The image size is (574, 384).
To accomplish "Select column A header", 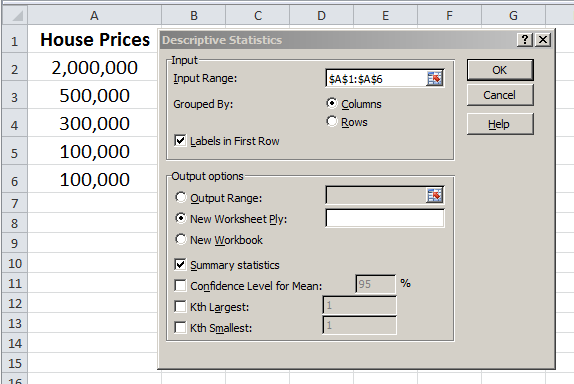I will 94,16.
